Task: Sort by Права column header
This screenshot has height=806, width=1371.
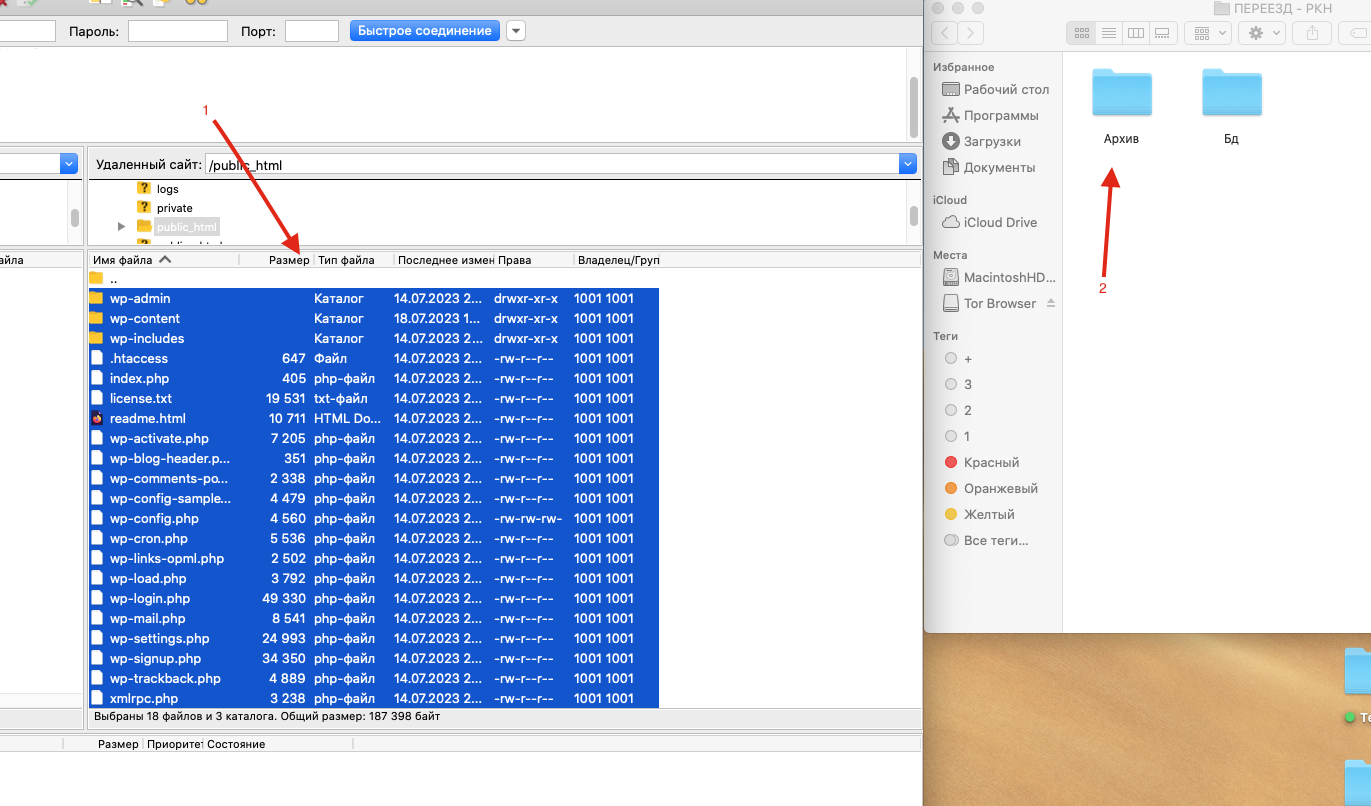Action: tap(534, 260)
